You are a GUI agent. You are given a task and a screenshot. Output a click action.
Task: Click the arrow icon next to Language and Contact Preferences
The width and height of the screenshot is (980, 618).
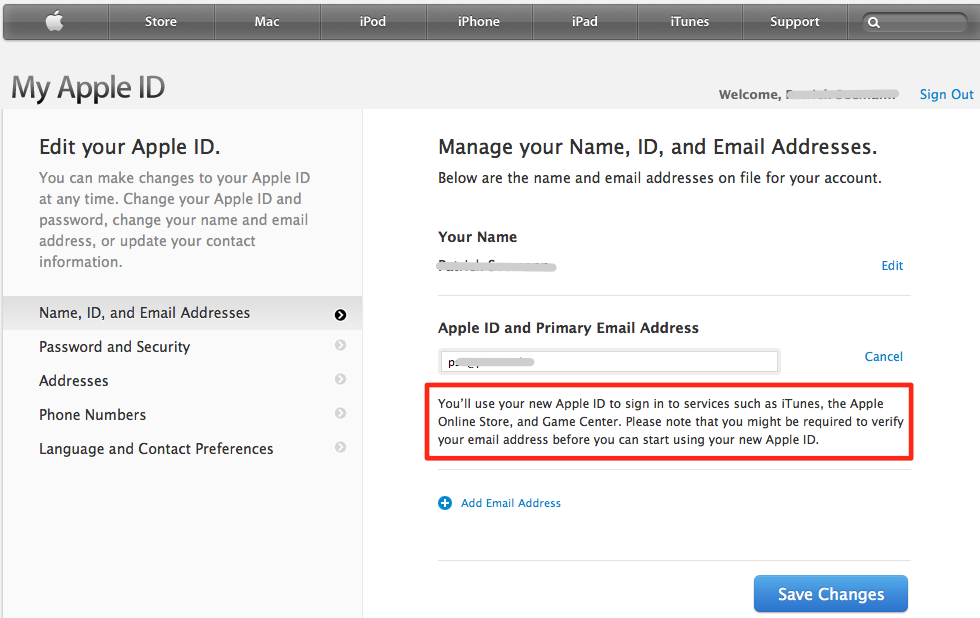click(x=340, y=447)
